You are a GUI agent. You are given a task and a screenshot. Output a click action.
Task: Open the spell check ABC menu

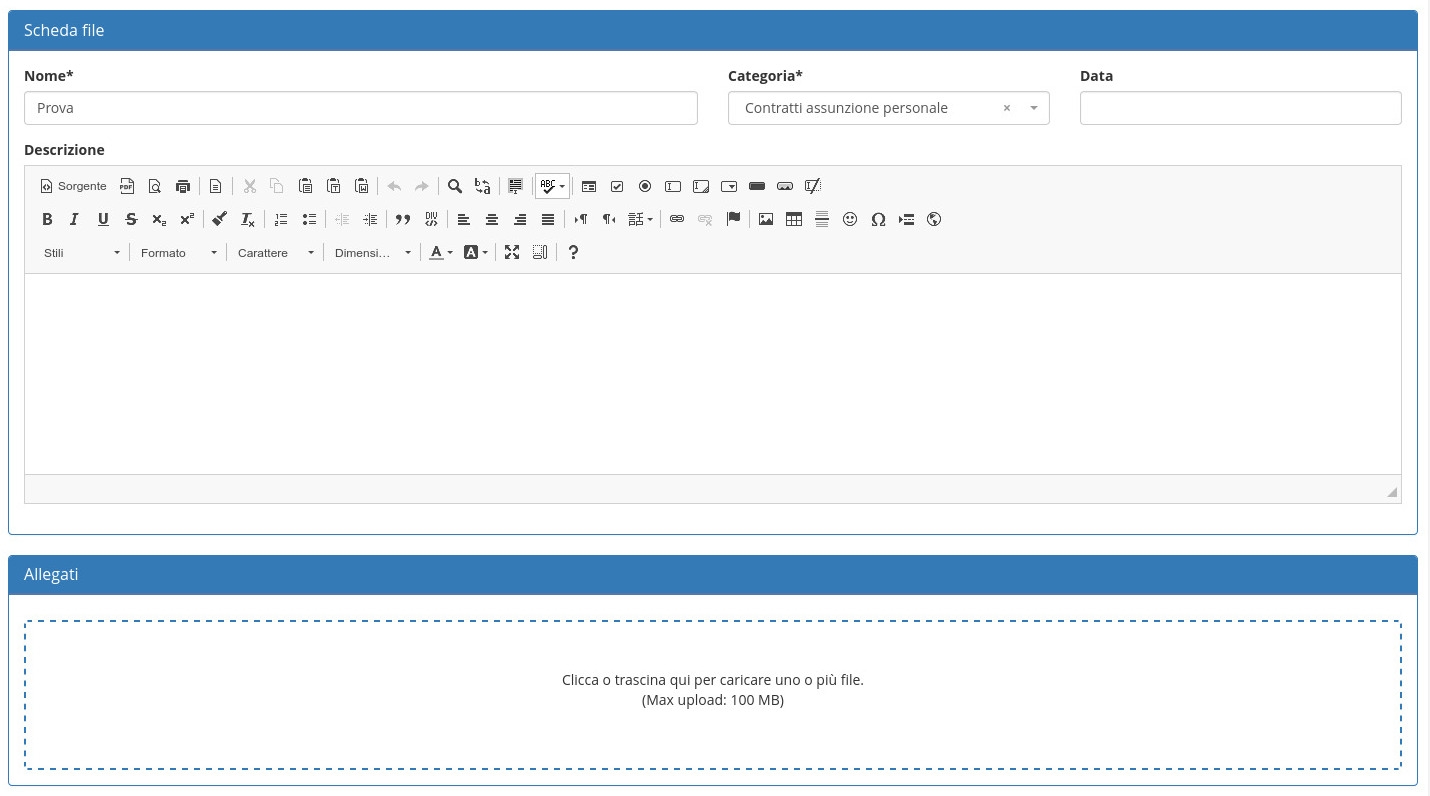click(x=552, y=186)
